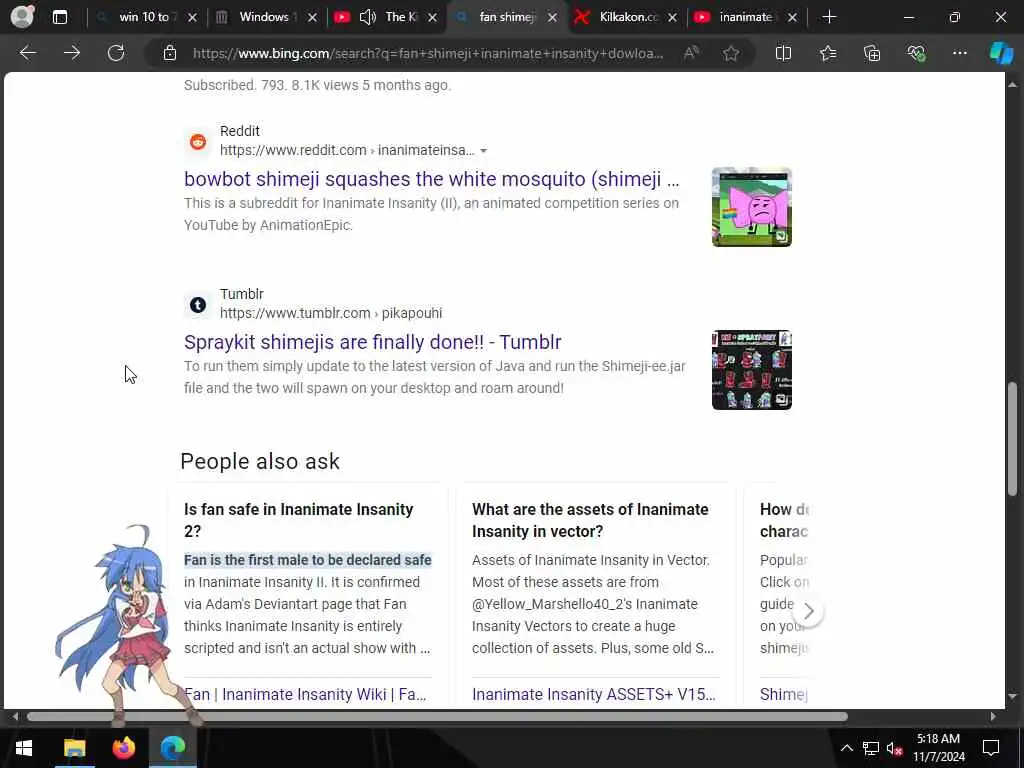
Task: Open the taskbar clock and date
Action: tap(938, 748)
